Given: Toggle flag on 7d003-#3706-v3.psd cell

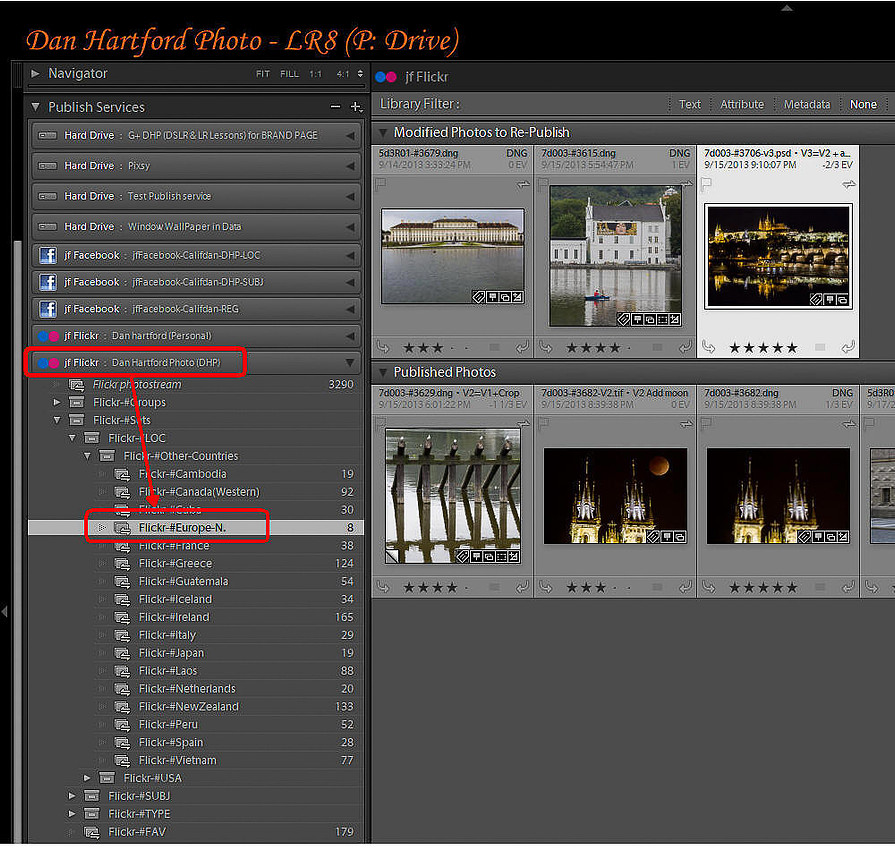Looking at the screenshot, I should click(707, 184).
